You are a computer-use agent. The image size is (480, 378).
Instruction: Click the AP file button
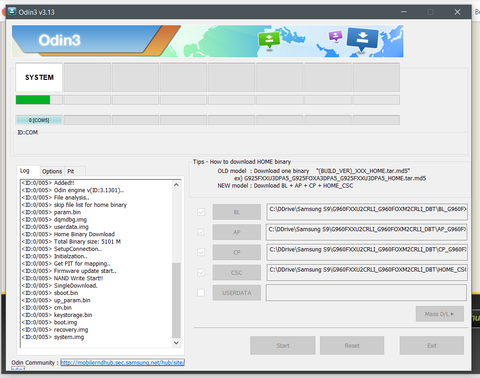237,232
